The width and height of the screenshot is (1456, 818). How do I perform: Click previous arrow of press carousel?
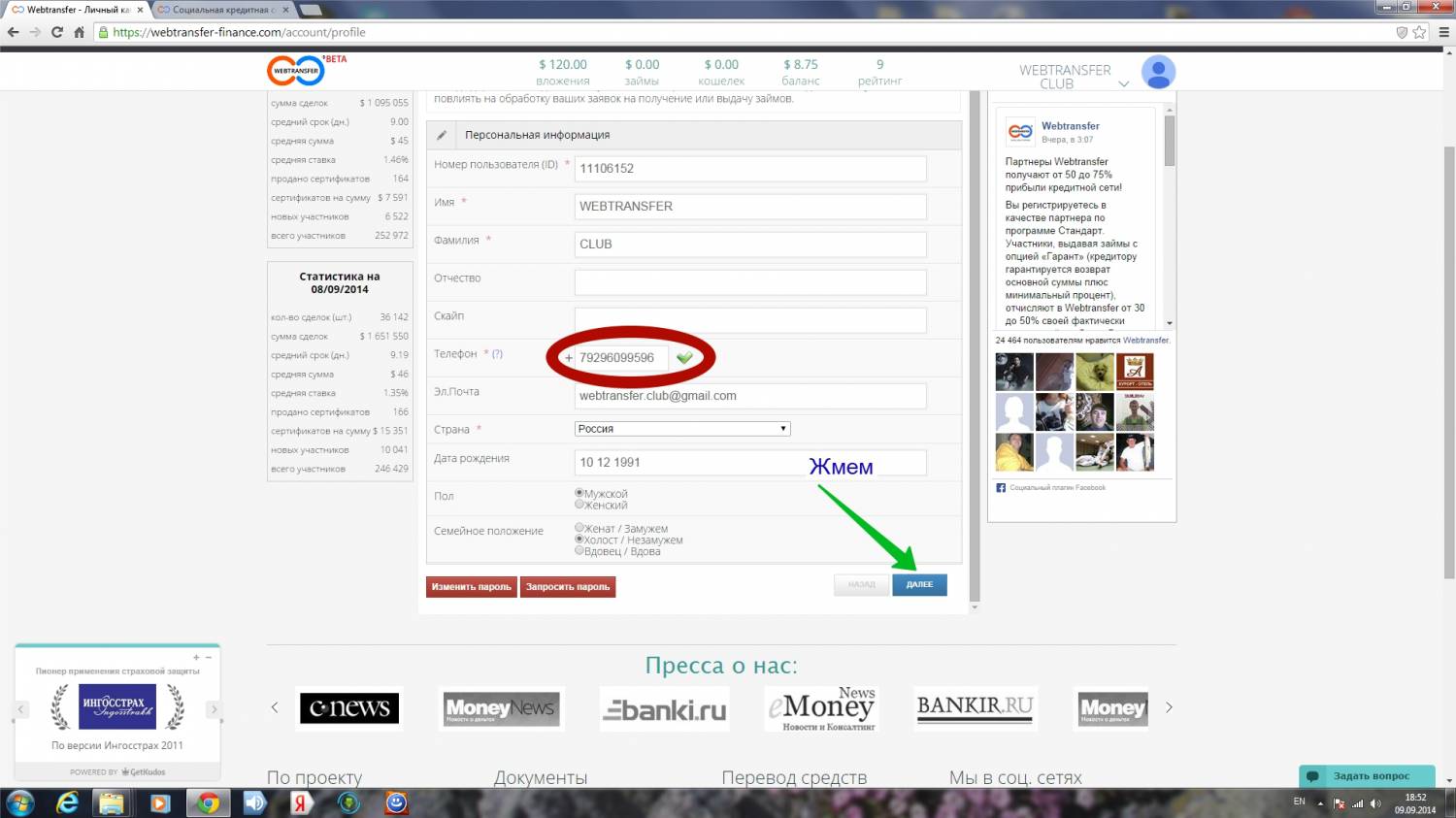coord(275,707)
